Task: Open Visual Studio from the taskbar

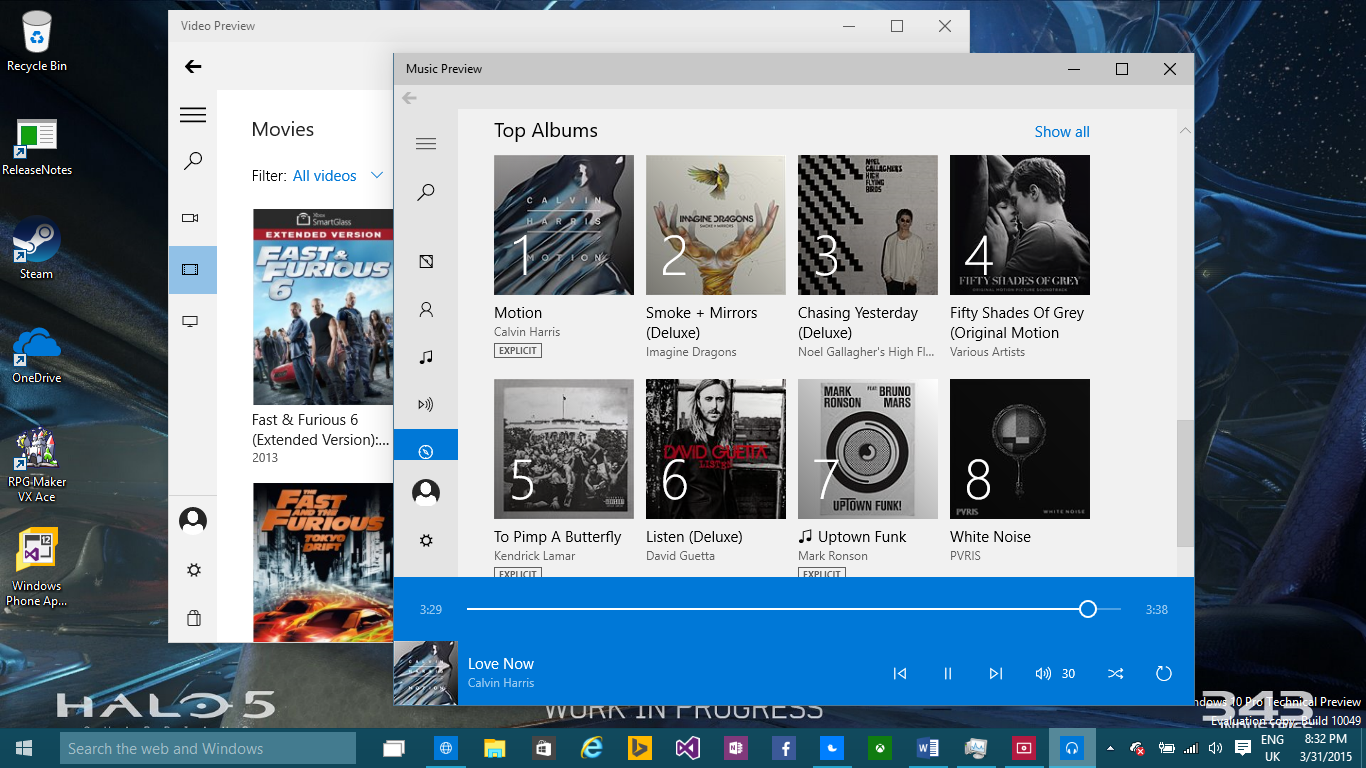Action: pos(687,748)
